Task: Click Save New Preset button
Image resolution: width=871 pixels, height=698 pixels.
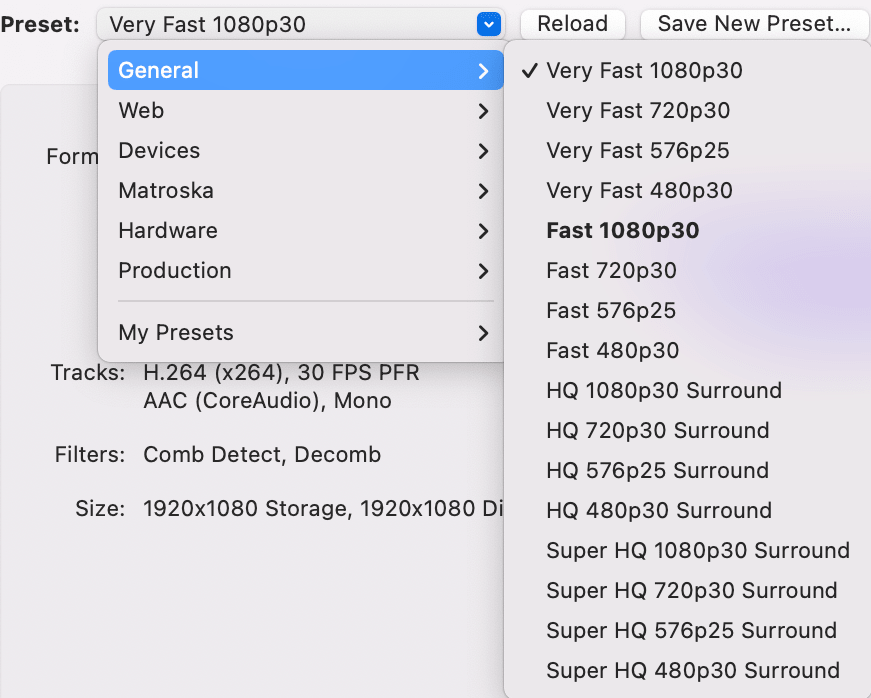Action: 754,24
